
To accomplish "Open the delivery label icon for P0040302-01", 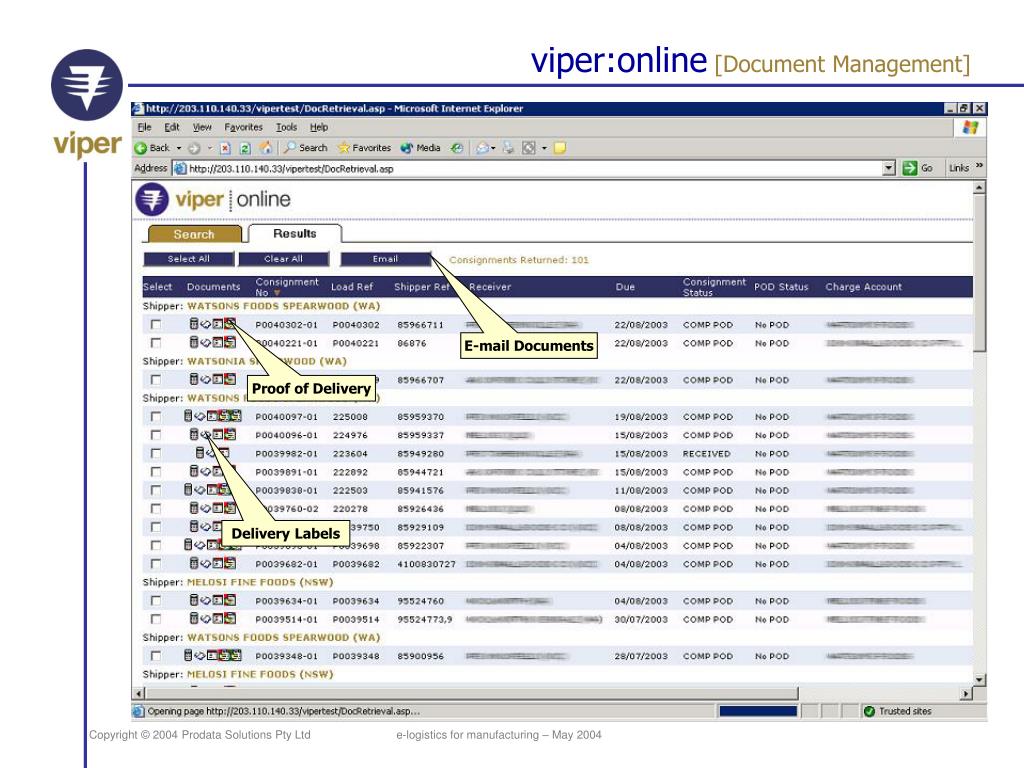I will tap(206, 324).
